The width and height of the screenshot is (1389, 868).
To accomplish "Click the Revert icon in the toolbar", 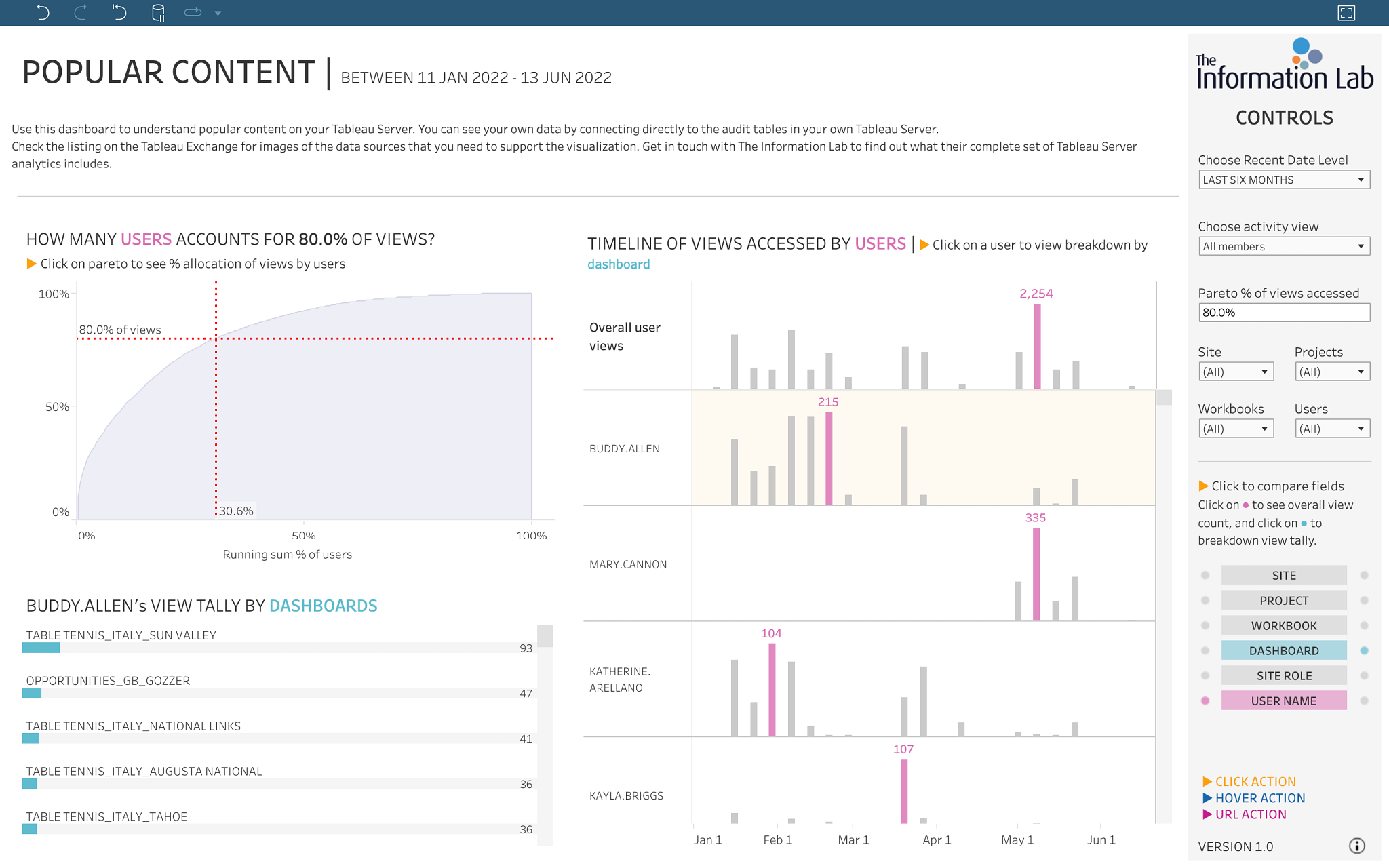I will [x=119, y=12].
